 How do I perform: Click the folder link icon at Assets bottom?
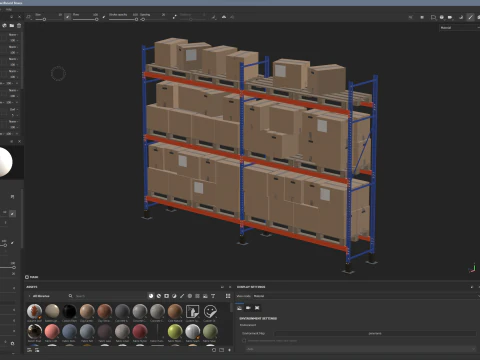[37, 350]
